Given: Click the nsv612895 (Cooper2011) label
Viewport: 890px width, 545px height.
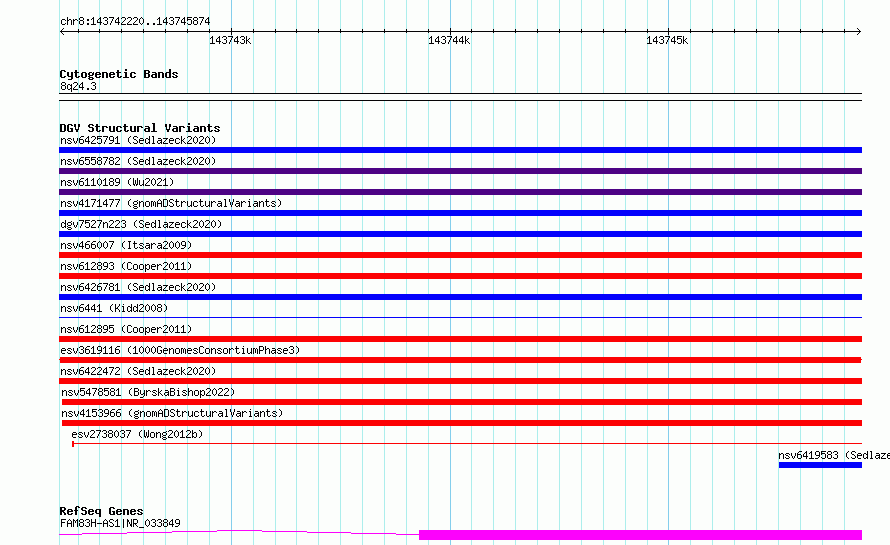Looking at the screenshot, I should tap(126, 329).
